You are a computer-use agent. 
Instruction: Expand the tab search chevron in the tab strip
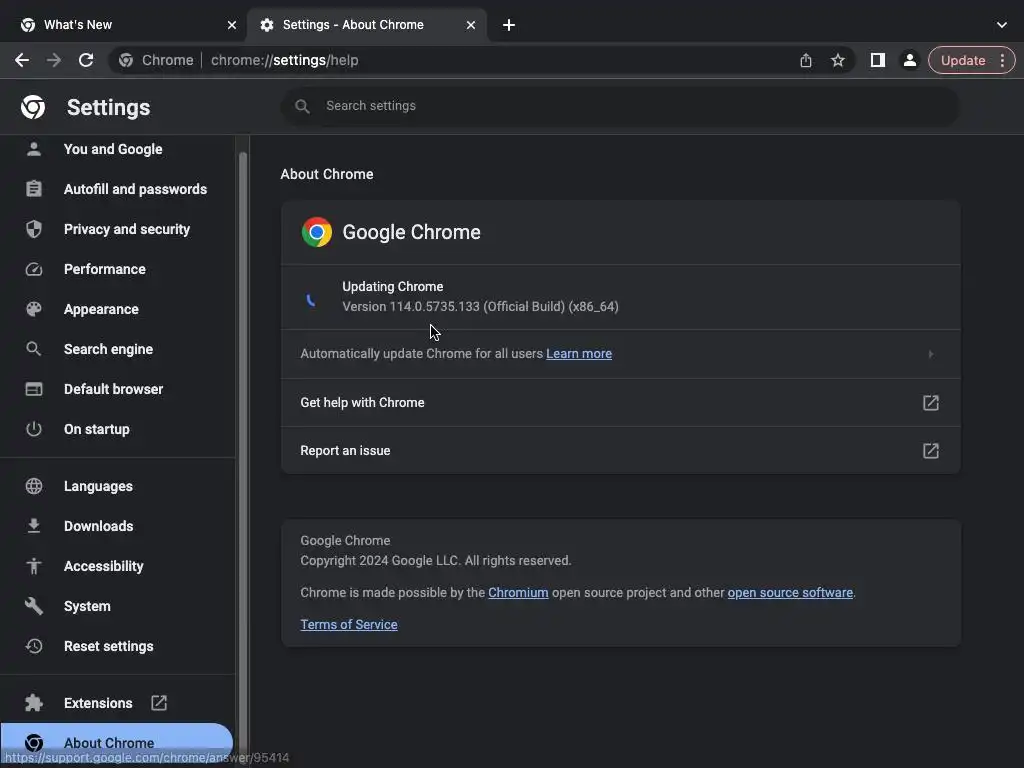(1002, 25)
